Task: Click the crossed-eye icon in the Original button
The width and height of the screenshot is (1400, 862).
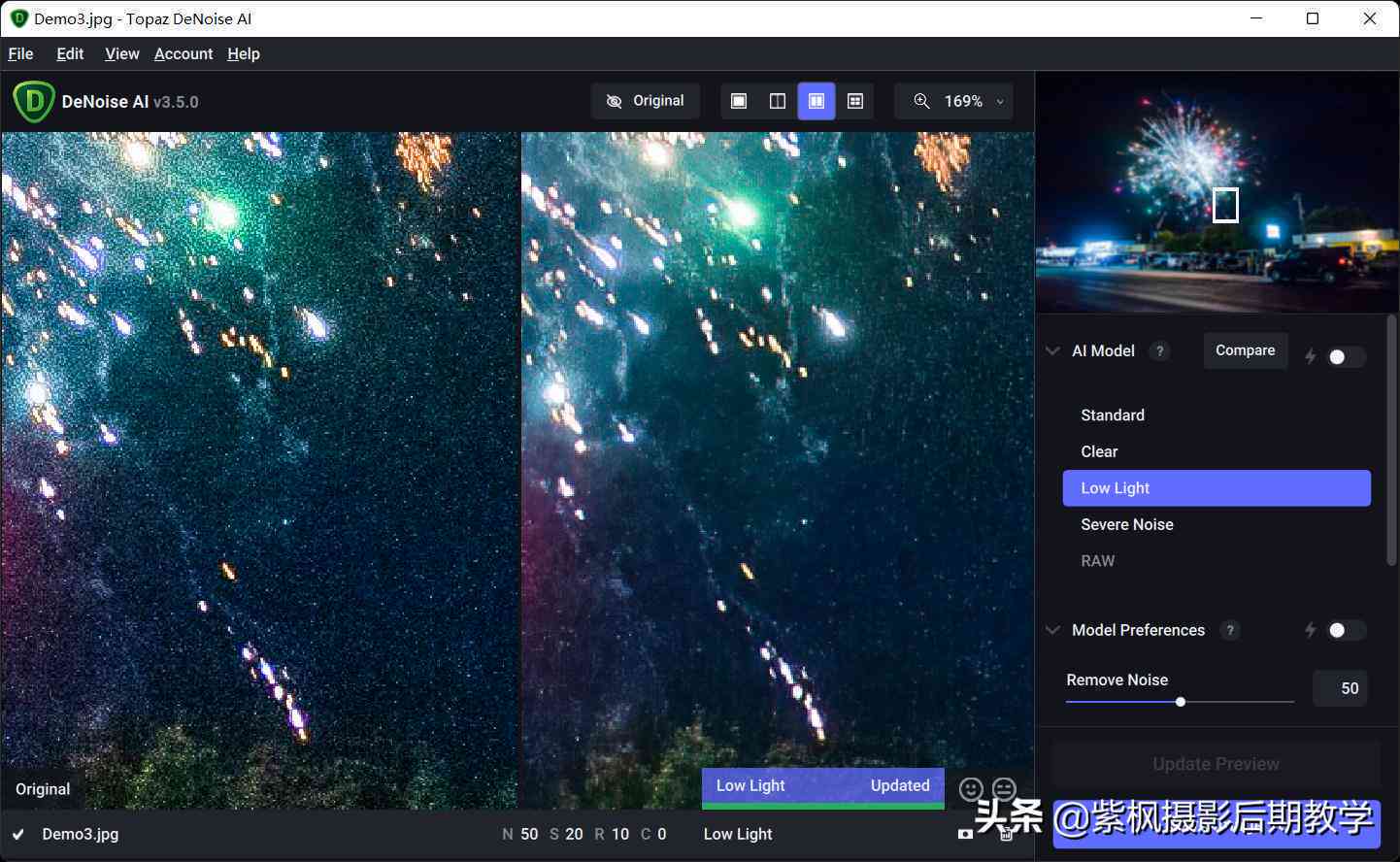Action: point(614,101)
